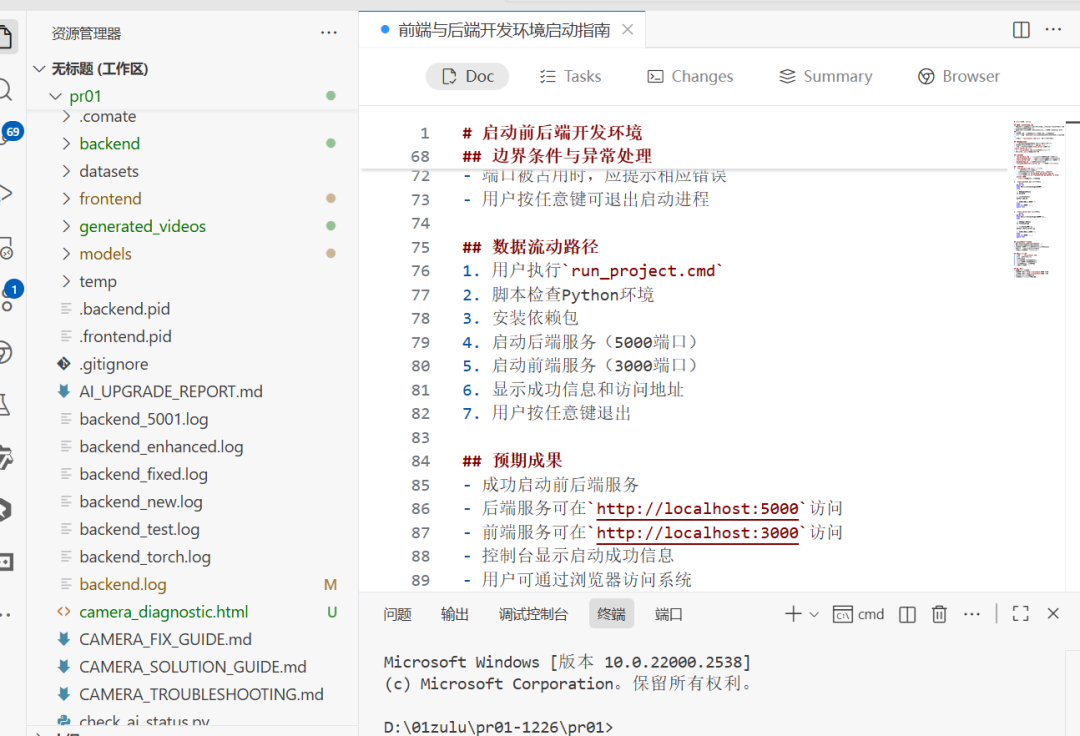Screen dimensions: 1080x736
Task: Open Explorer panel more actions ellipsis
Action: click(329, 32)
